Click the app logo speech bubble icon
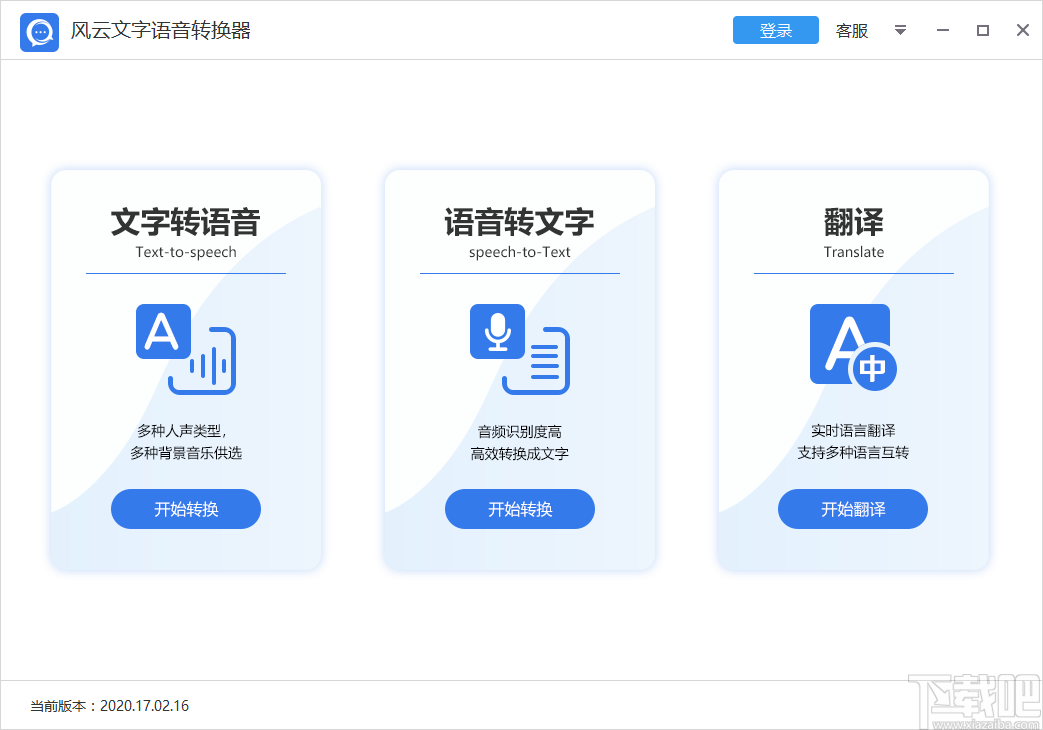 [38, 30]
